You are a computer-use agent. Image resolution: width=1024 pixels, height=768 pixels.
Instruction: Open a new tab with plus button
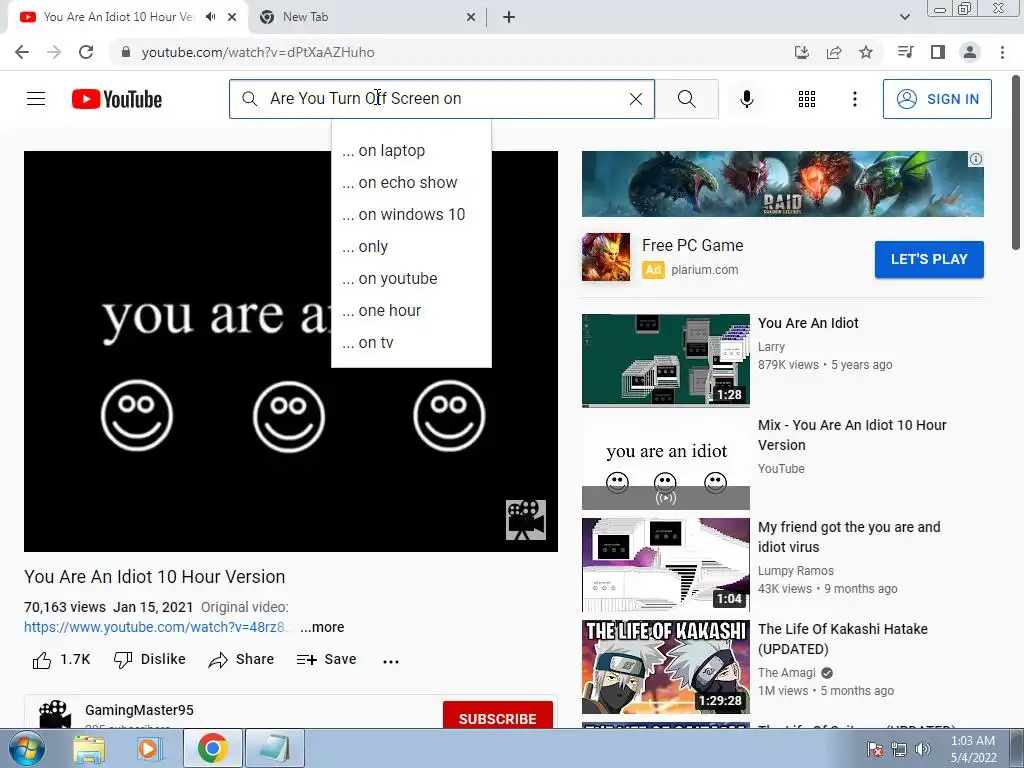click(509, 18)
